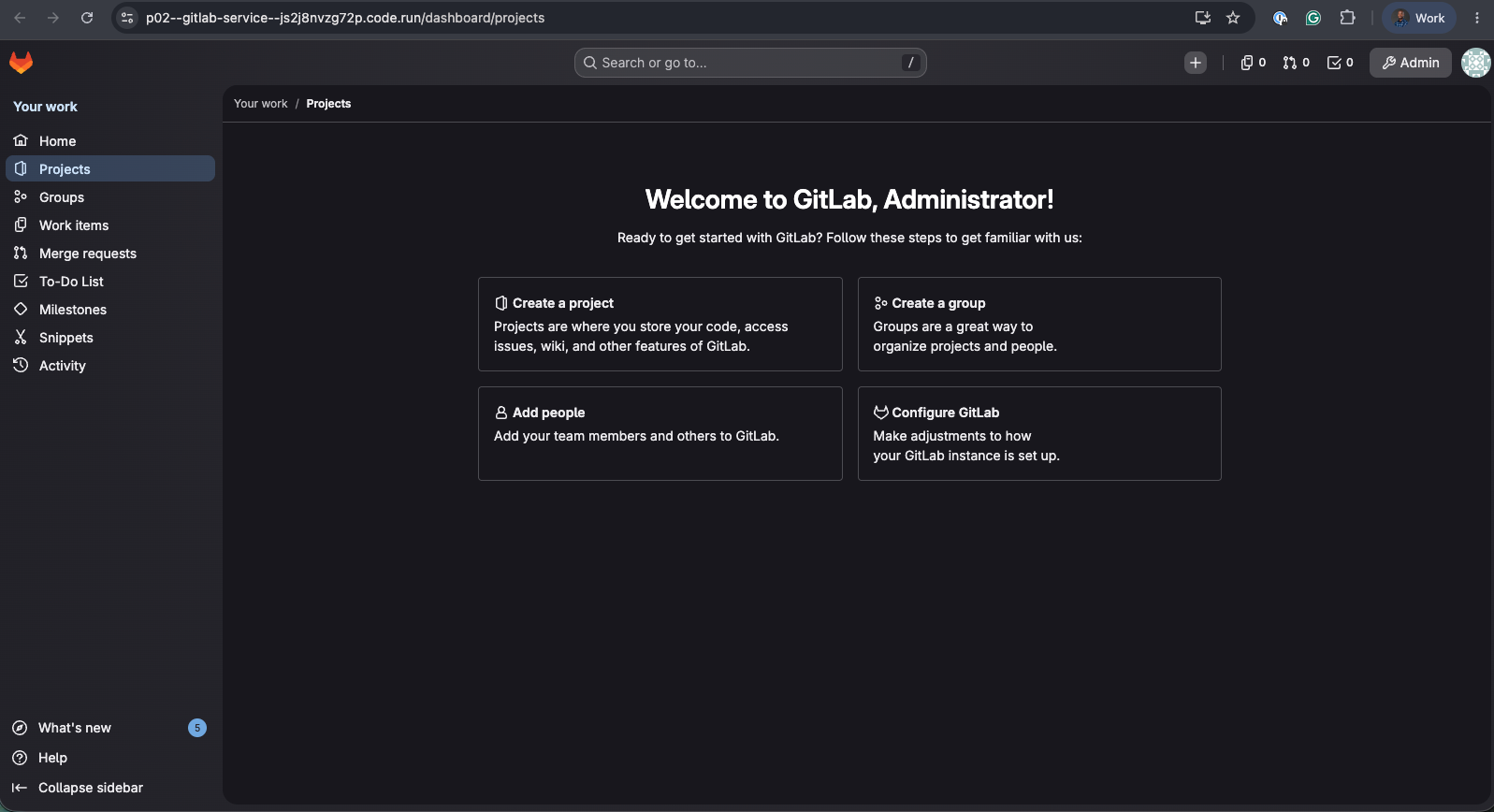Navigate to Merge requests in sidebar
The image size is (1494, 812).
[110, 253]
